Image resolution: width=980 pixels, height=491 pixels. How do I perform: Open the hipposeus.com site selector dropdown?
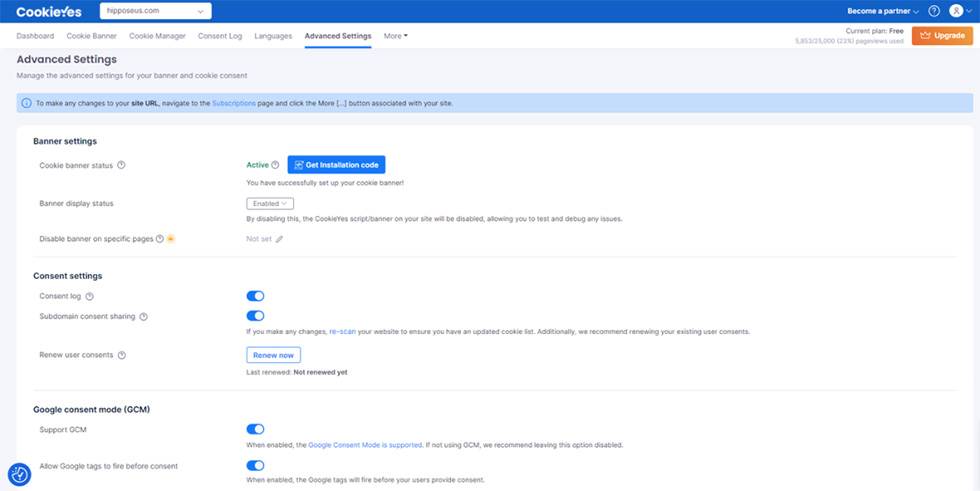[155, 11]
